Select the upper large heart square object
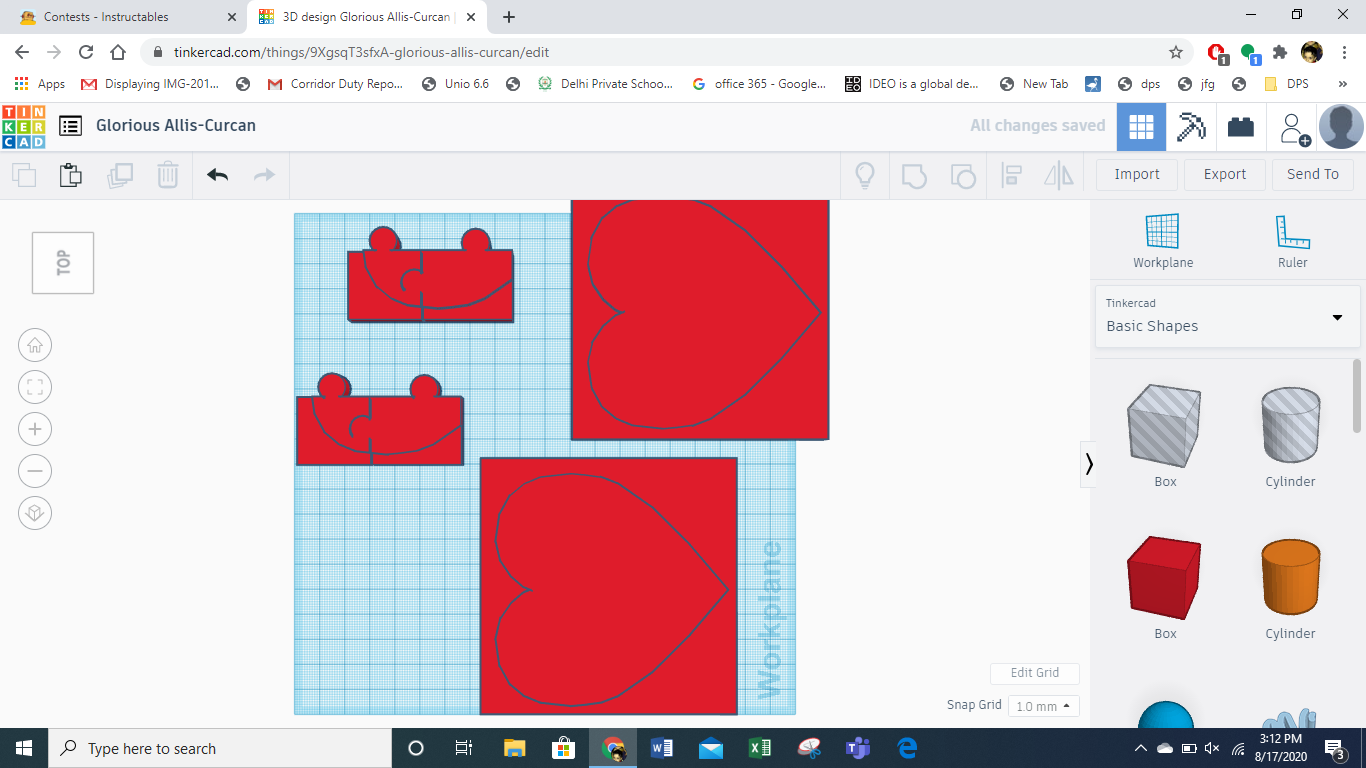The width and height of the screenshot is (1366, 768). [x=700, y=320]
